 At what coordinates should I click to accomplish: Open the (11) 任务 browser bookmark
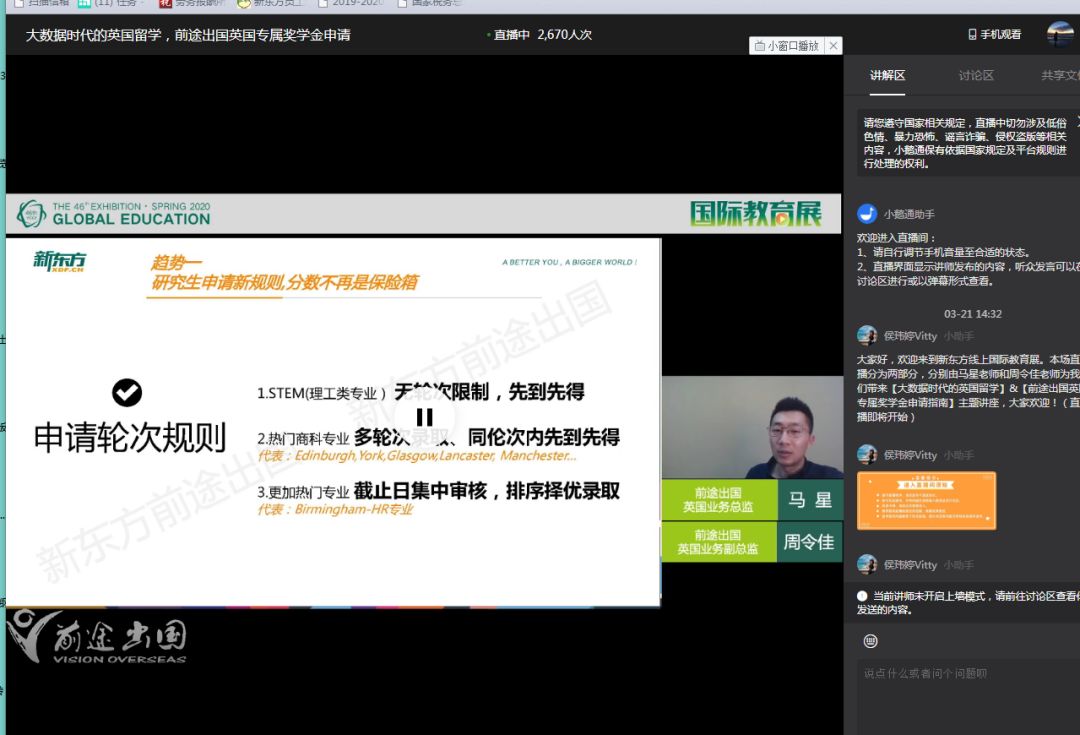[109, 3]
